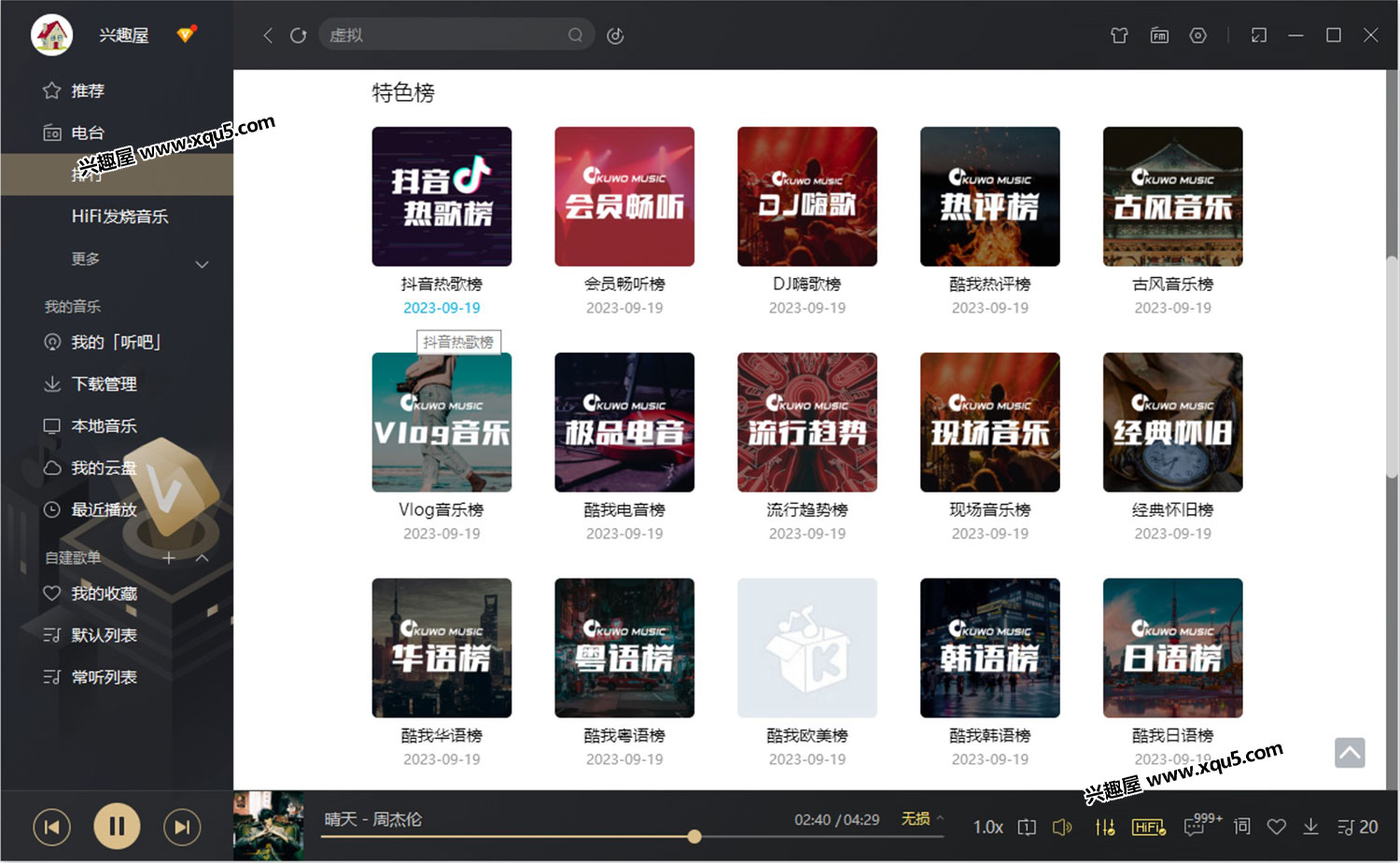Screen dimensions: 1400x863
Task: Click the 酷我华语榜 title link
Action: (x=441, y=736)
